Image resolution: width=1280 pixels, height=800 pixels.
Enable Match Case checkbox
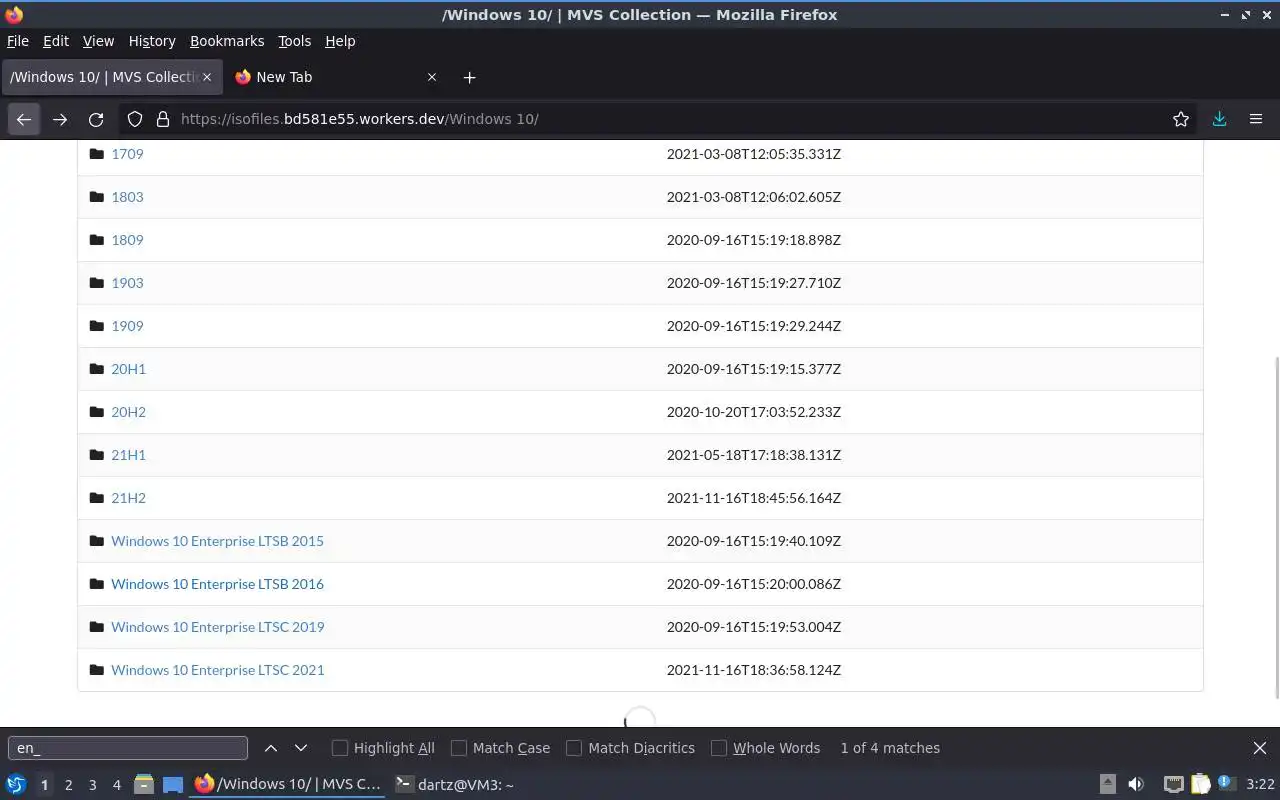tap(459, 748)
